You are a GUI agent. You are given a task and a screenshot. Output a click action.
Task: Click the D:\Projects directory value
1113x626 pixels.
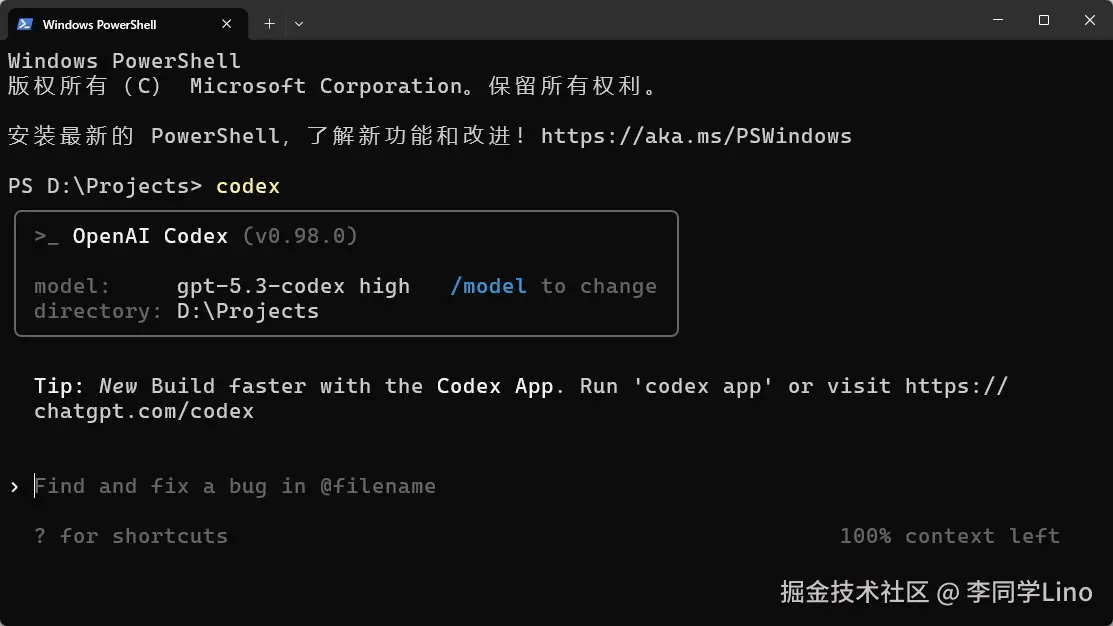point(248,311)
